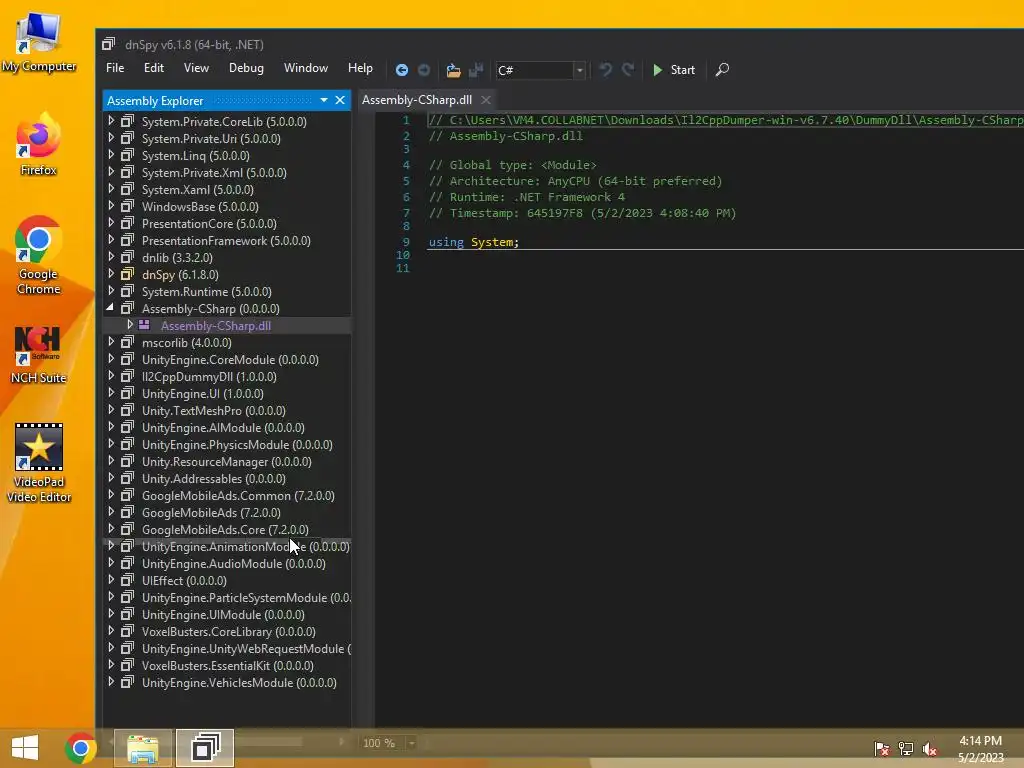Expand the System.Linq assembly node
This screenshot has height=768, width=1024.
click(111, 155)
